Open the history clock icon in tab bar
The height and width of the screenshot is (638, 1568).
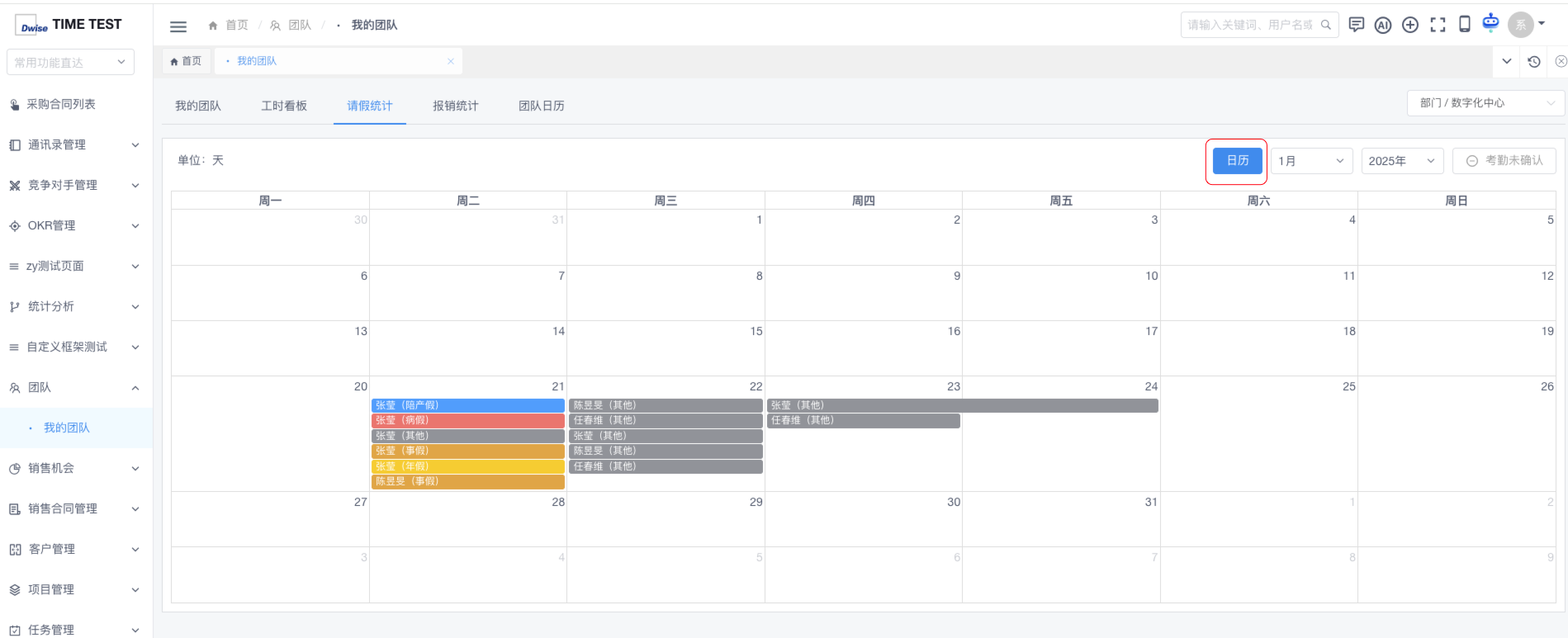coord(1534,62)
